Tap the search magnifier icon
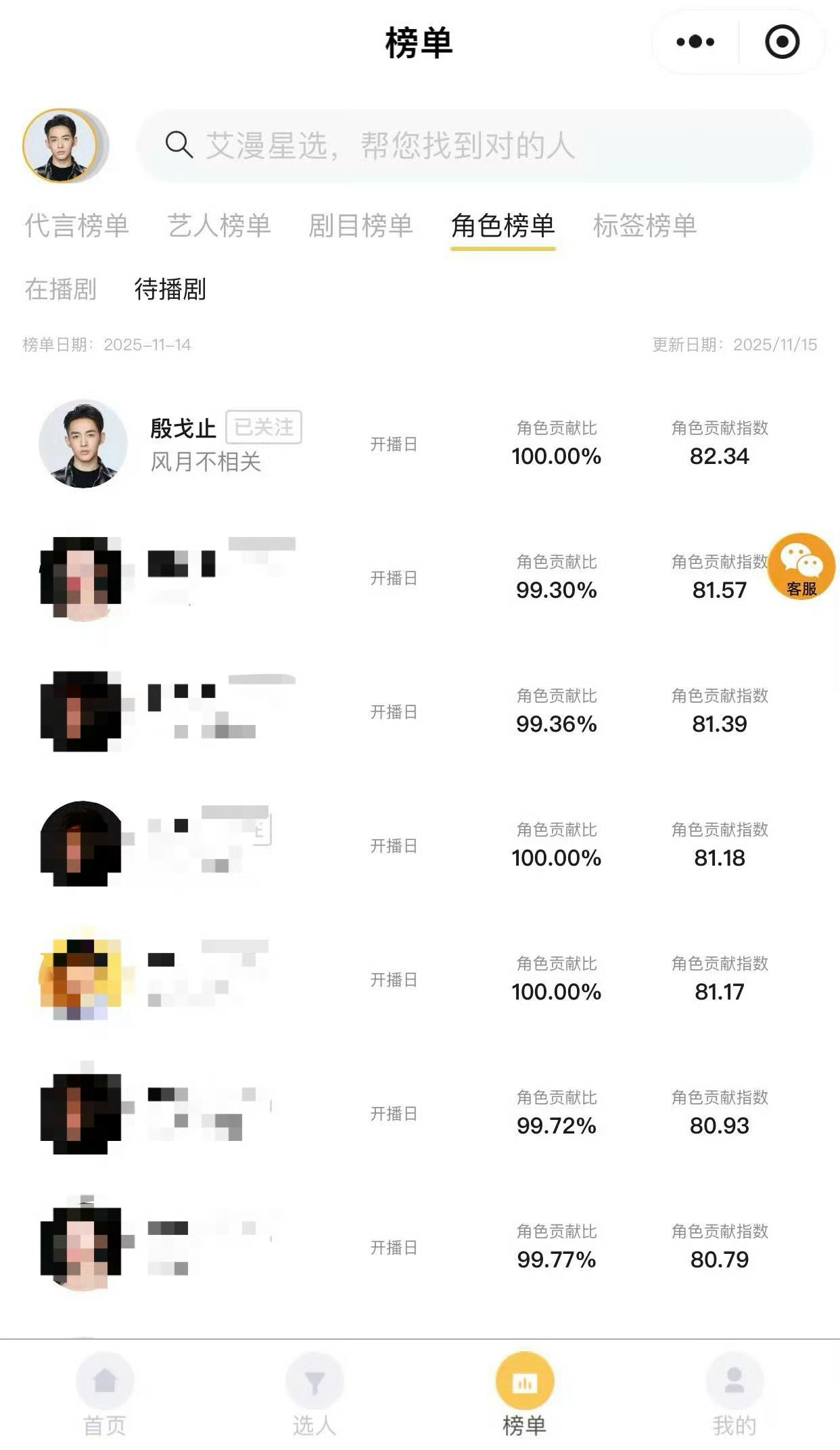Image resolution: width=840 pixels, height=1450 pixels. 179,145
